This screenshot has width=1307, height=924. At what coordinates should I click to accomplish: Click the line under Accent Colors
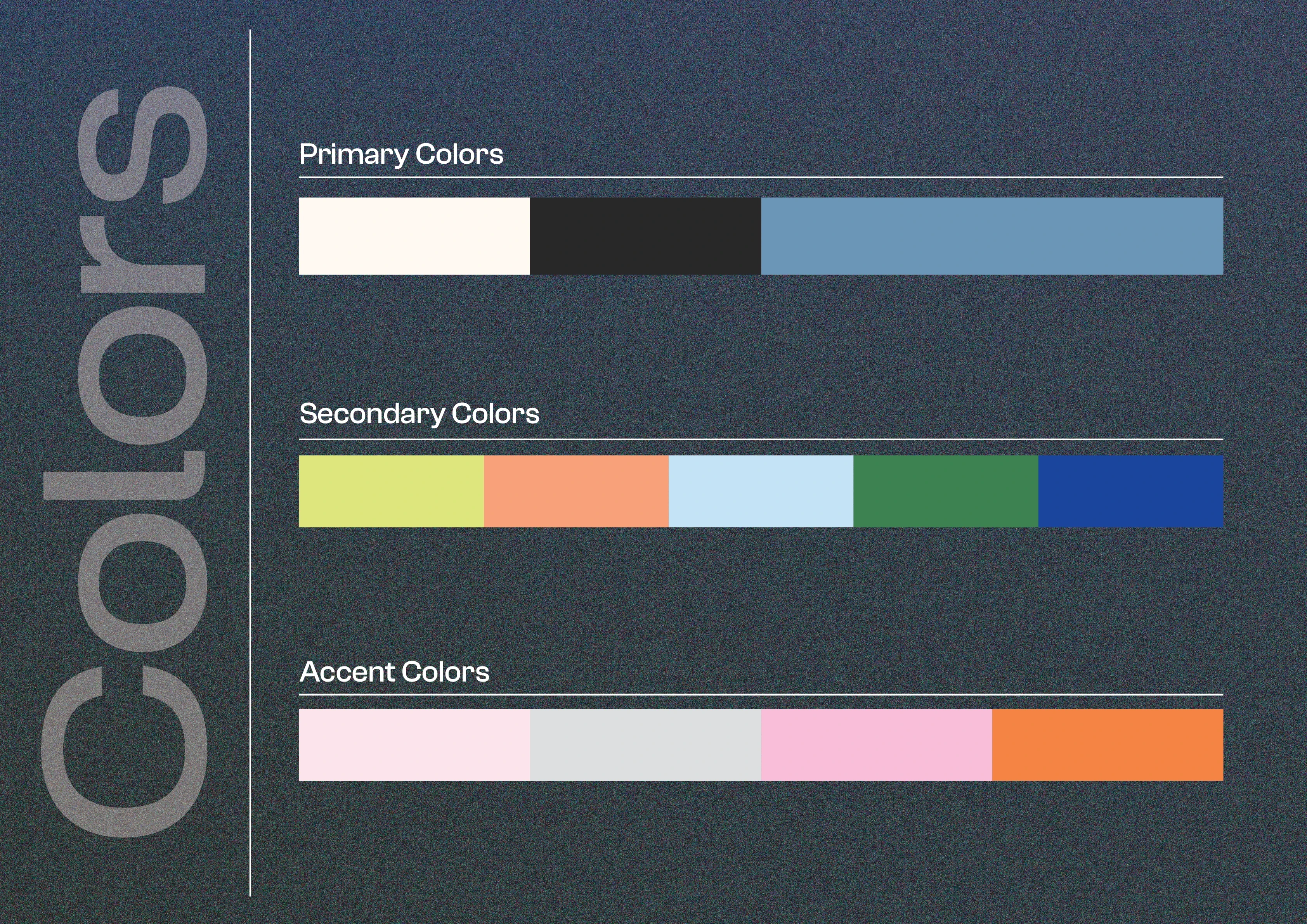coord(761,695)
